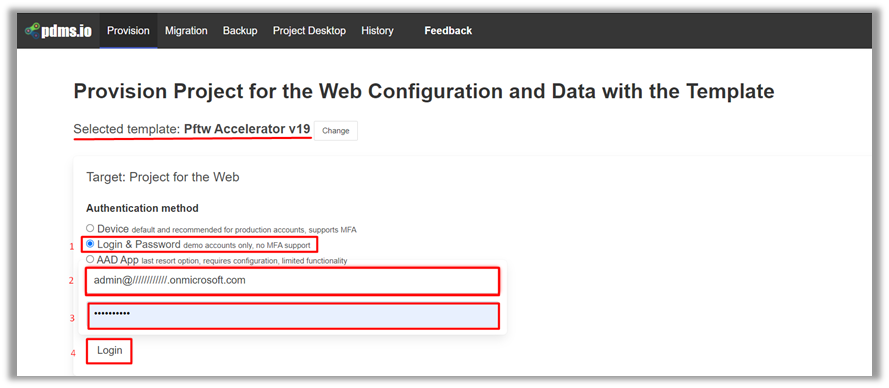Click the Authentication method label
This screenshot has width=889, height=388.
coord(142,208)
